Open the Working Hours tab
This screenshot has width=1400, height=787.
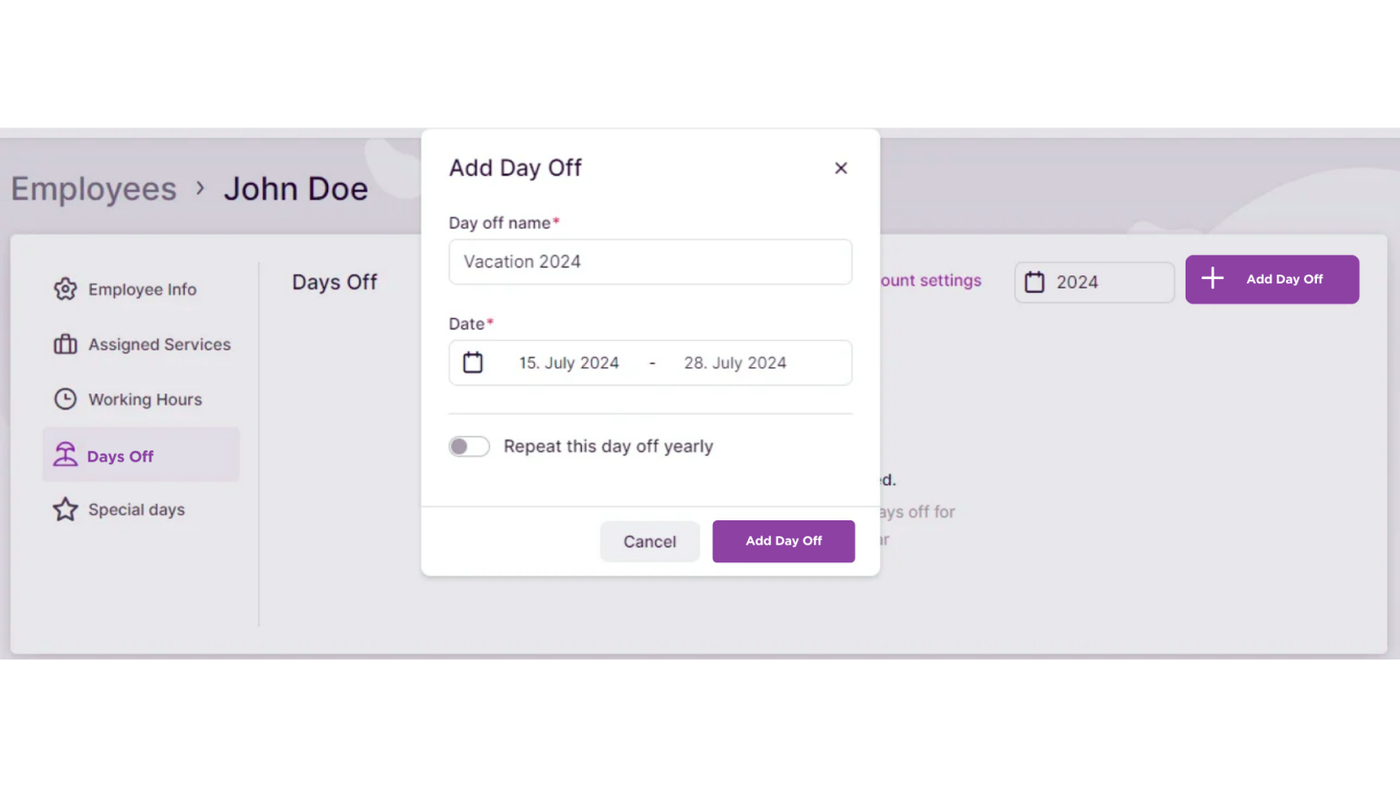pyautogui.click(x=144, y=399)
